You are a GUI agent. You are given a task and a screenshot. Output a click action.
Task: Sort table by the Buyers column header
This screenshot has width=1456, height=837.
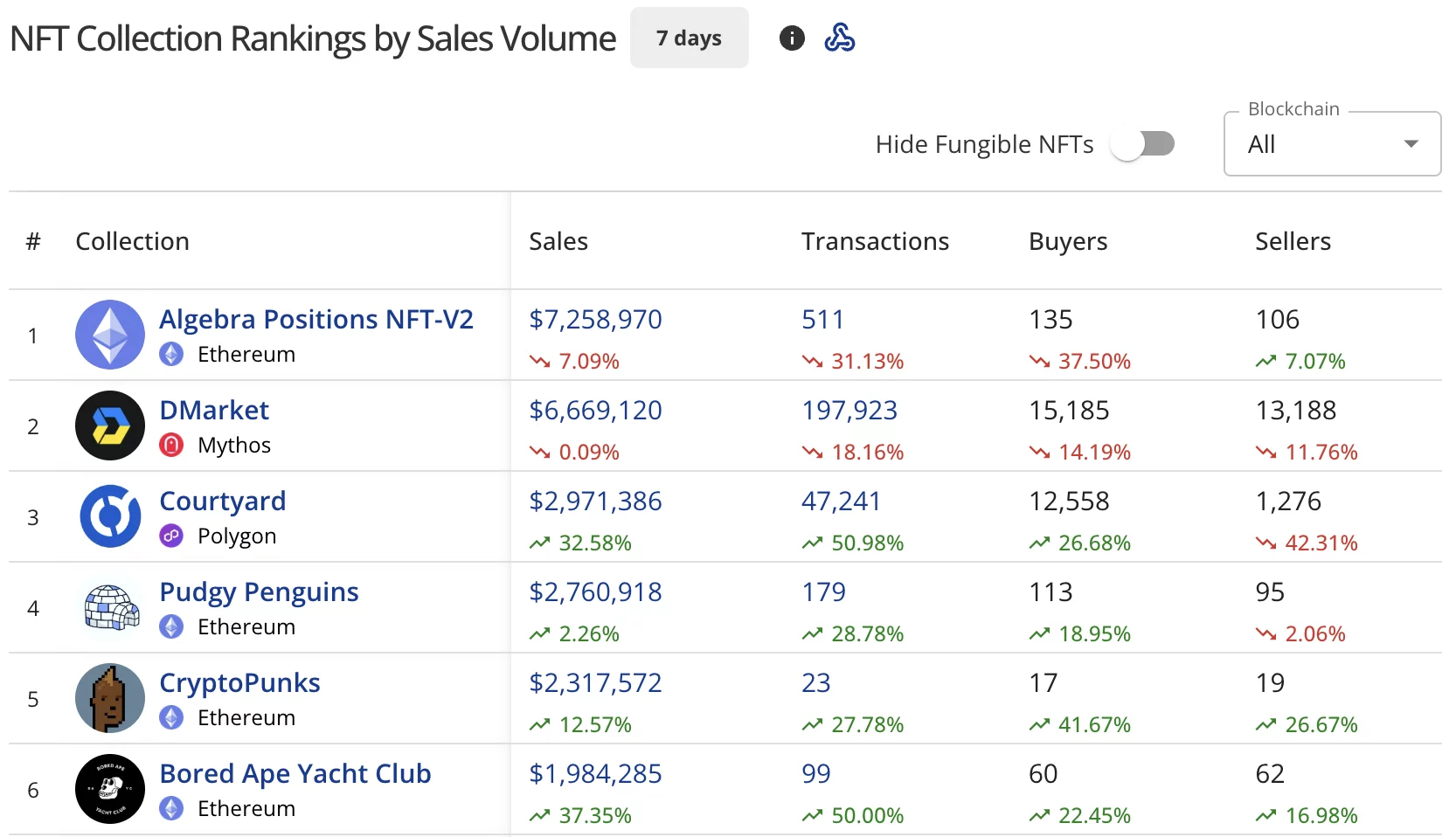point(1067,241)
